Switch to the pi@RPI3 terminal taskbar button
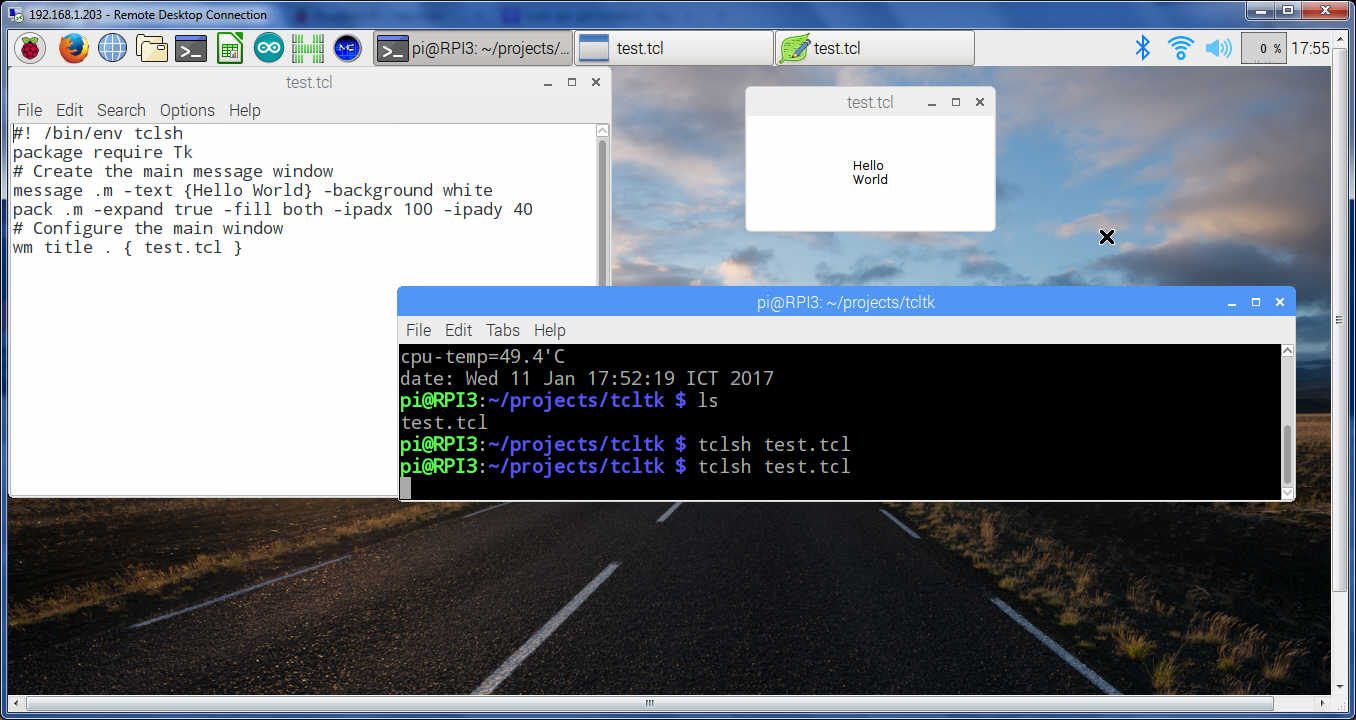The image size is (1356, 720). point(473,48)
